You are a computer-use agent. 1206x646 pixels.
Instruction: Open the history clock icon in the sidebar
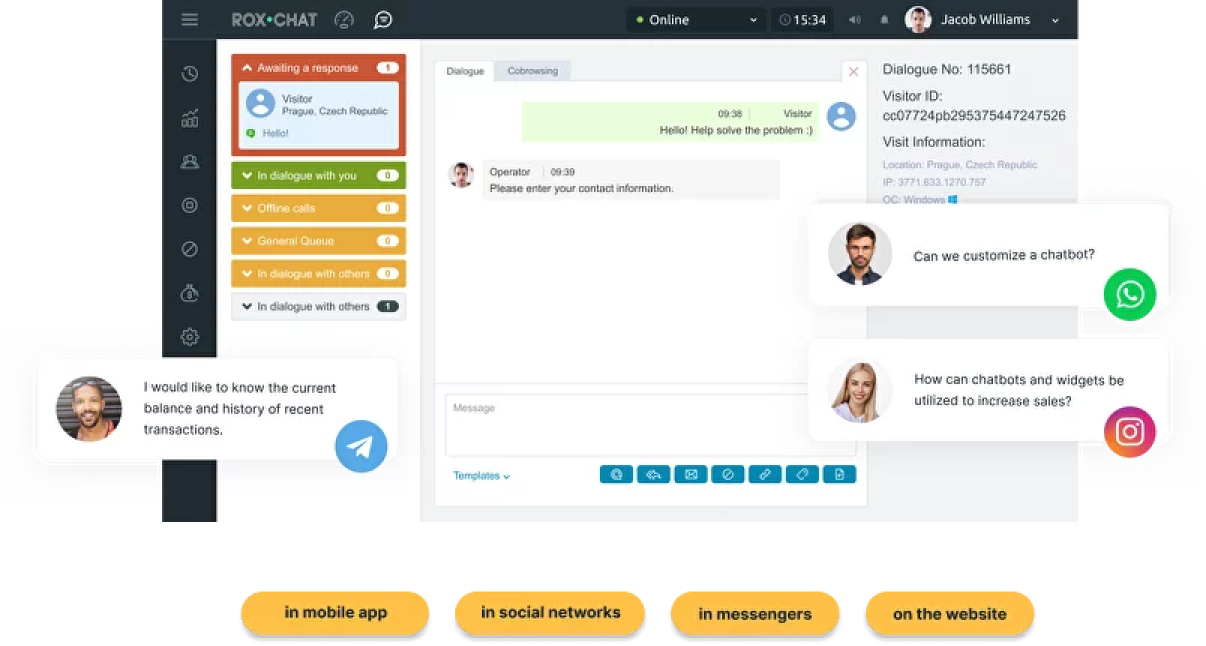tap(190, 74)
